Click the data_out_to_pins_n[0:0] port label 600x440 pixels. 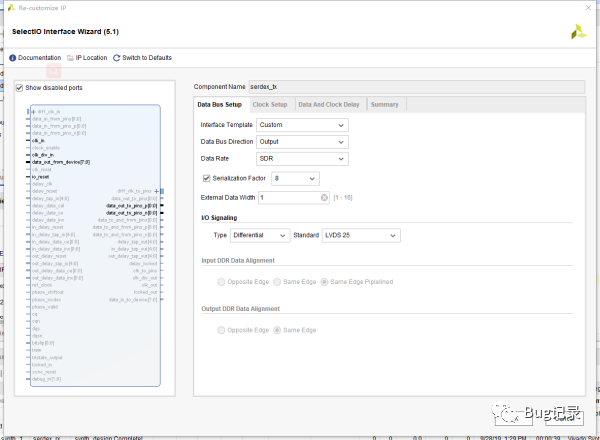tap(132, 213)
